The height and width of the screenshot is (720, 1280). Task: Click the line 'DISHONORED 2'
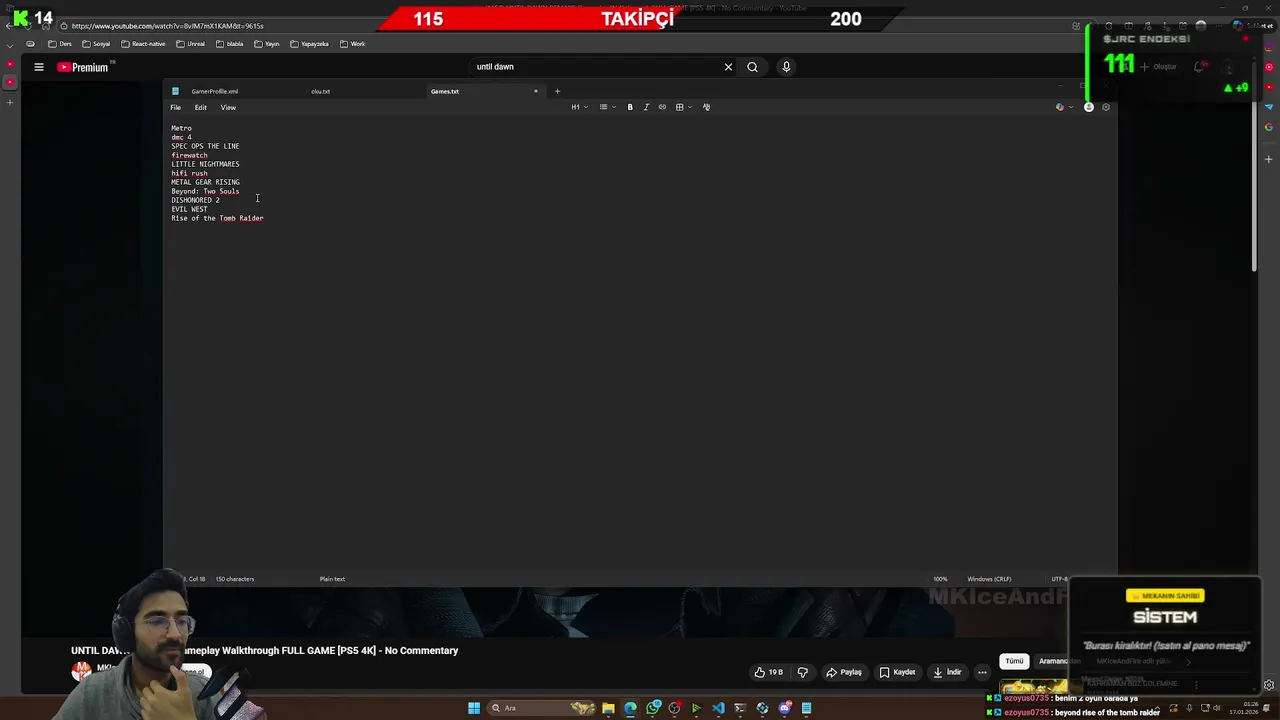[x=195, y=200]
